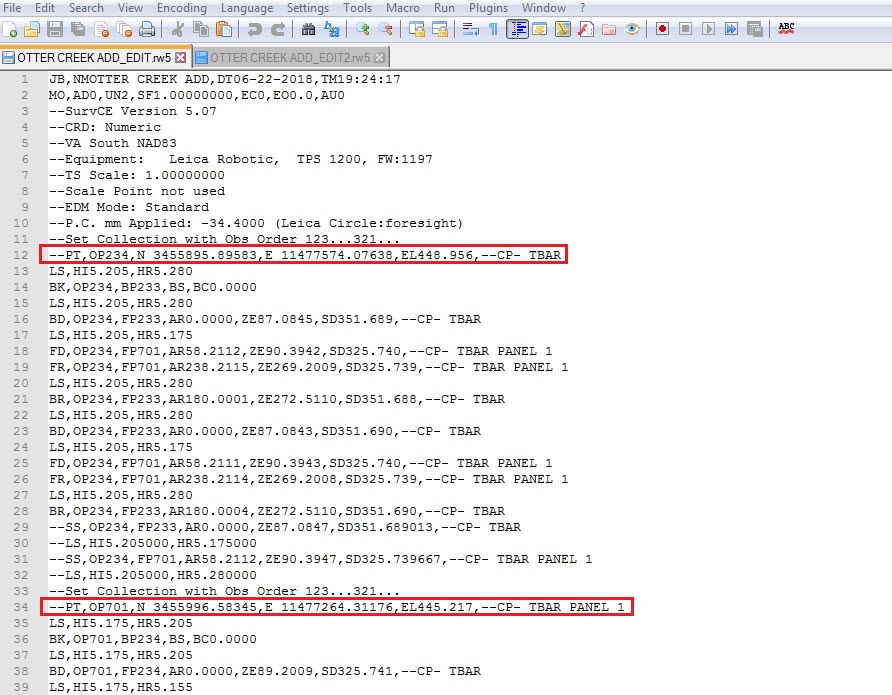This screenshot has height=695, width=892.
Task: Click the Find and Replace icon
Action: click(x=330, y=29)
